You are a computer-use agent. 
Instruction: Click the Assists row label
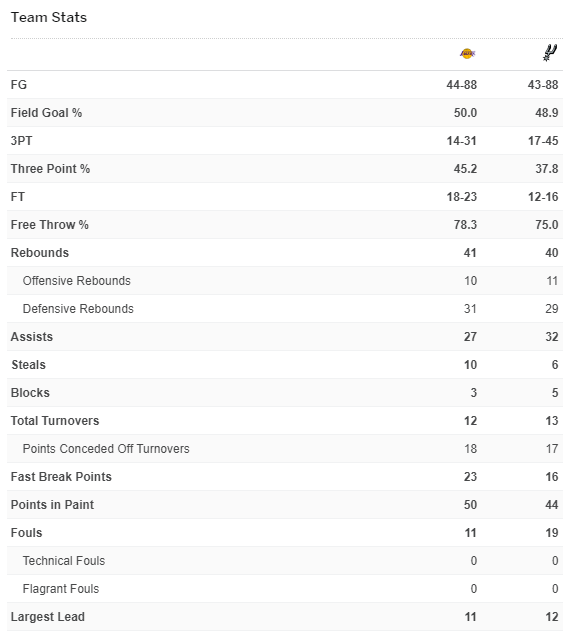(32, 337)
